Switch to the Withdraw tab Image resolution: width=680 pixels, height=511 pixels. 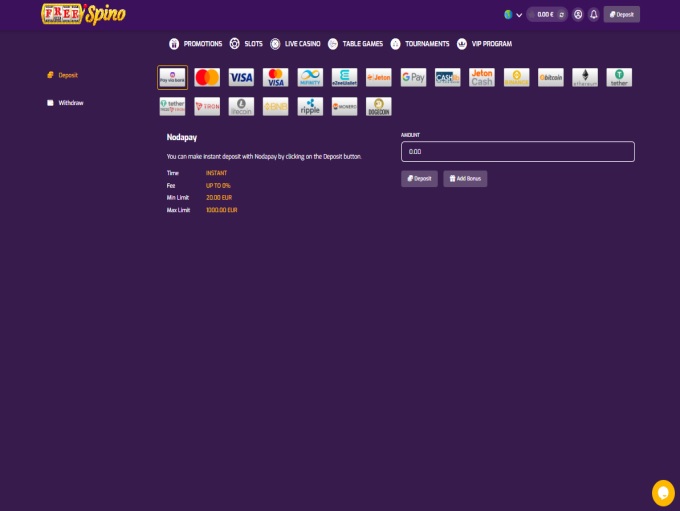(70, 103)
